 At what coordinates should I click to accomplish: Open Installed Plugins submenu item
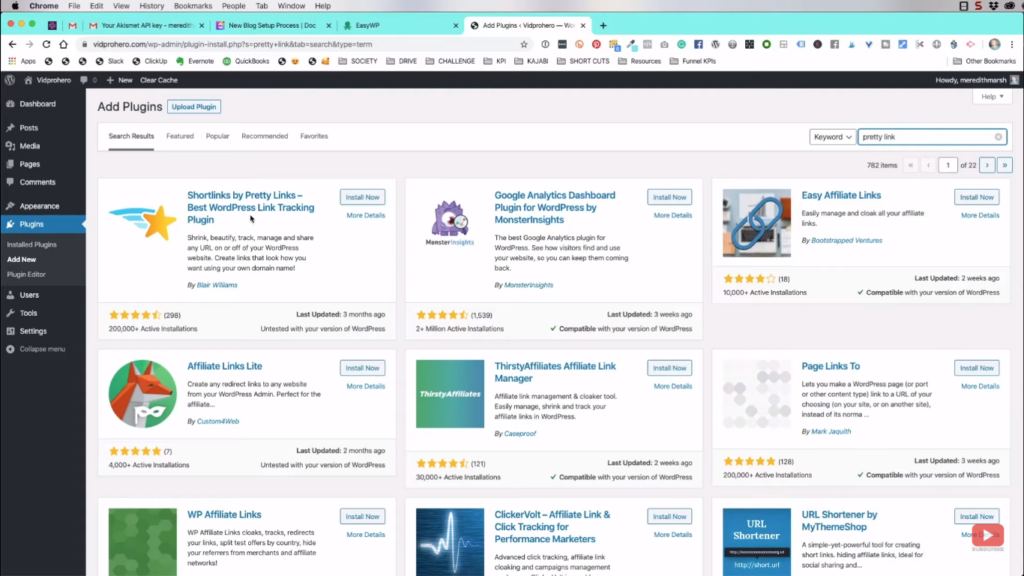coord(31,244)
